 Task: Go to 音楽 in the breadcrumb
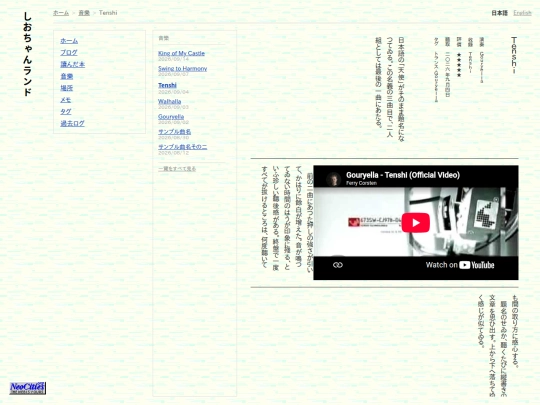[x=84, y=13]
